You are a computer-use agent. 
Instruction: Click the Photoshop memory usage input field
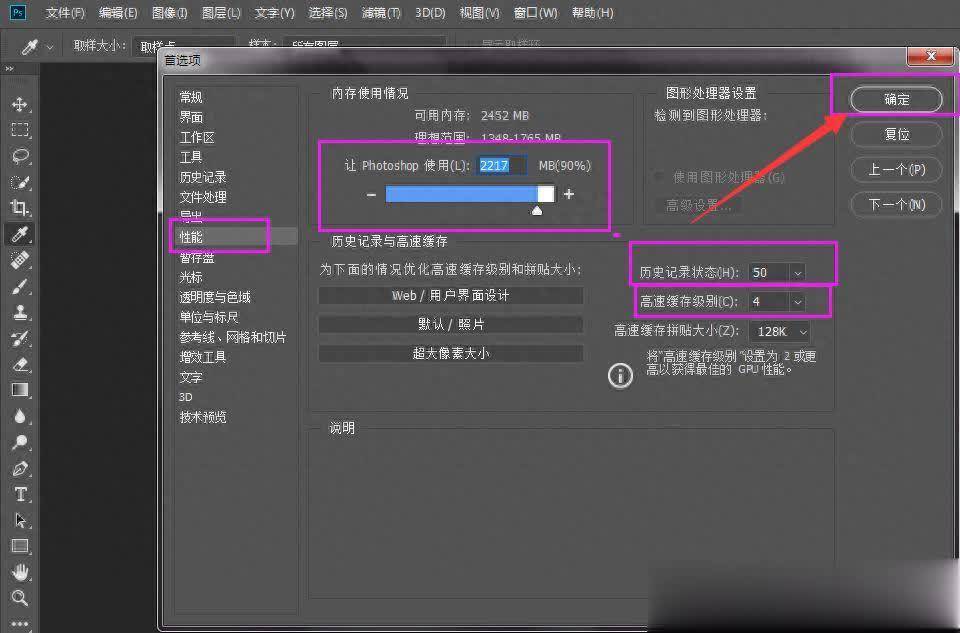[502, 166]
